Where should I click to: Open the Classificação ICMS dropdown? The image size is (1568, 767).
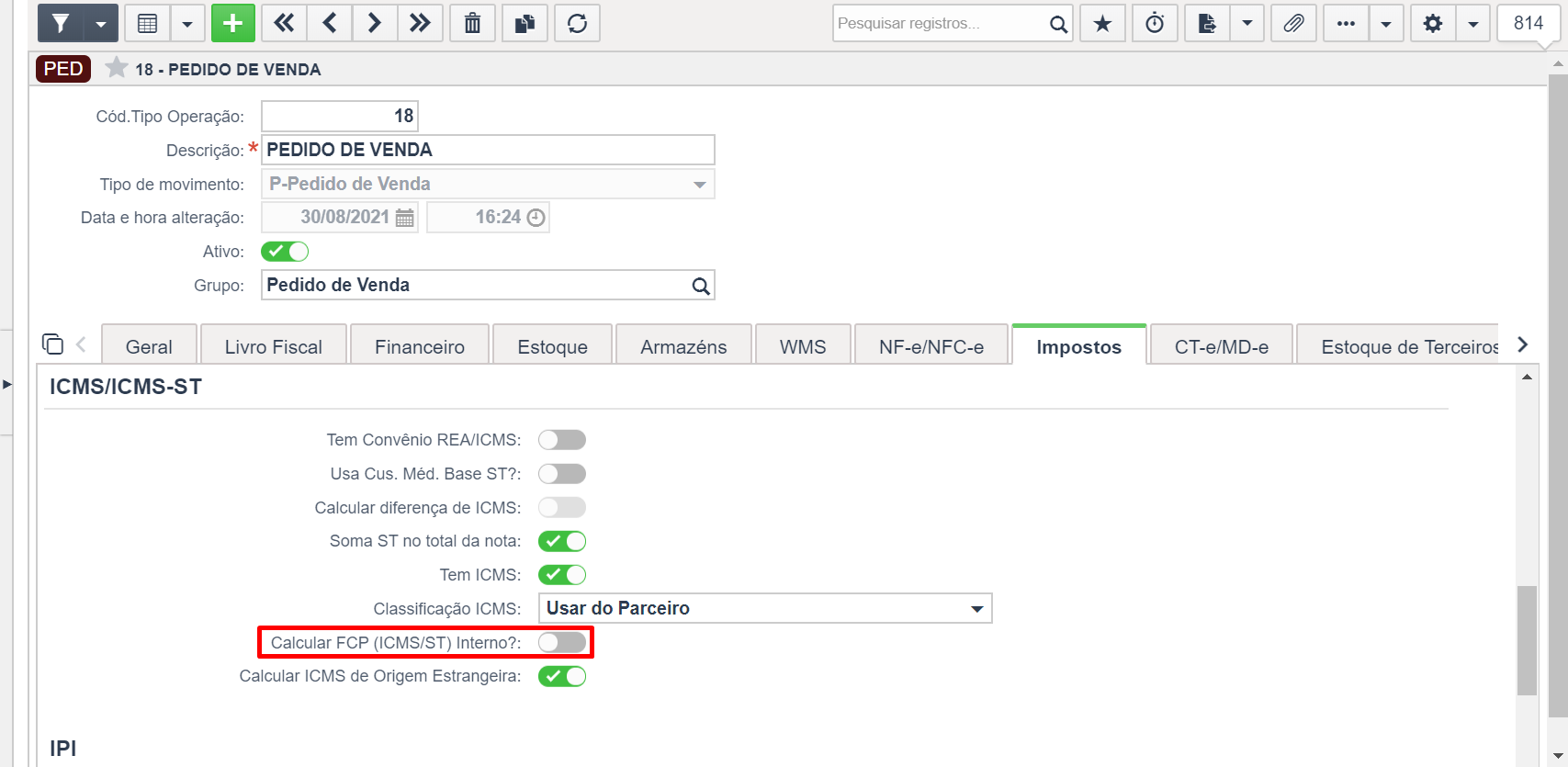click(765, 608)
